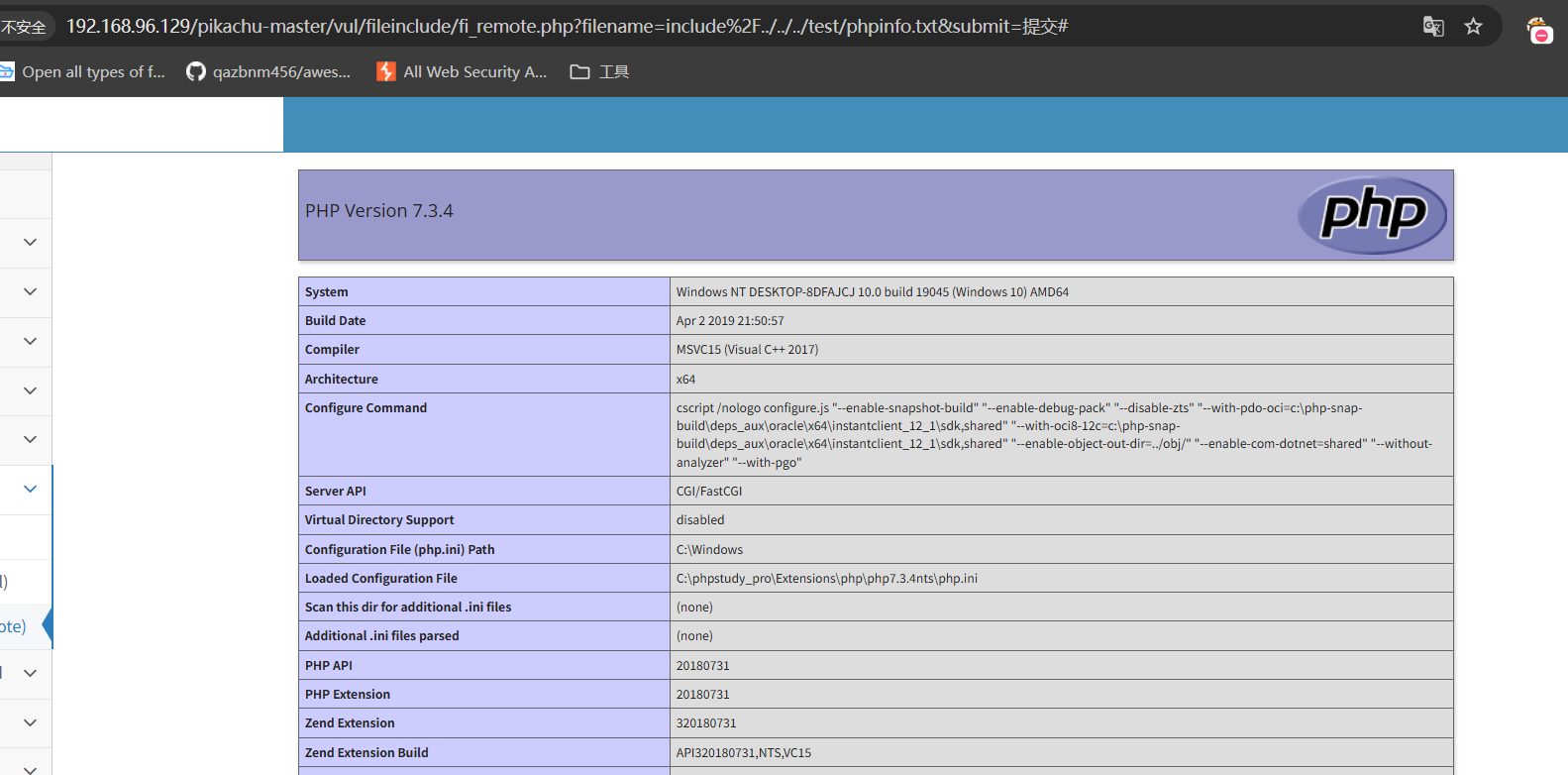Click the 'PHP Version 7.3.4' heading
The height and width of the screenshot is (775, 1568).
pyautogui.click(x=378, y=211)
